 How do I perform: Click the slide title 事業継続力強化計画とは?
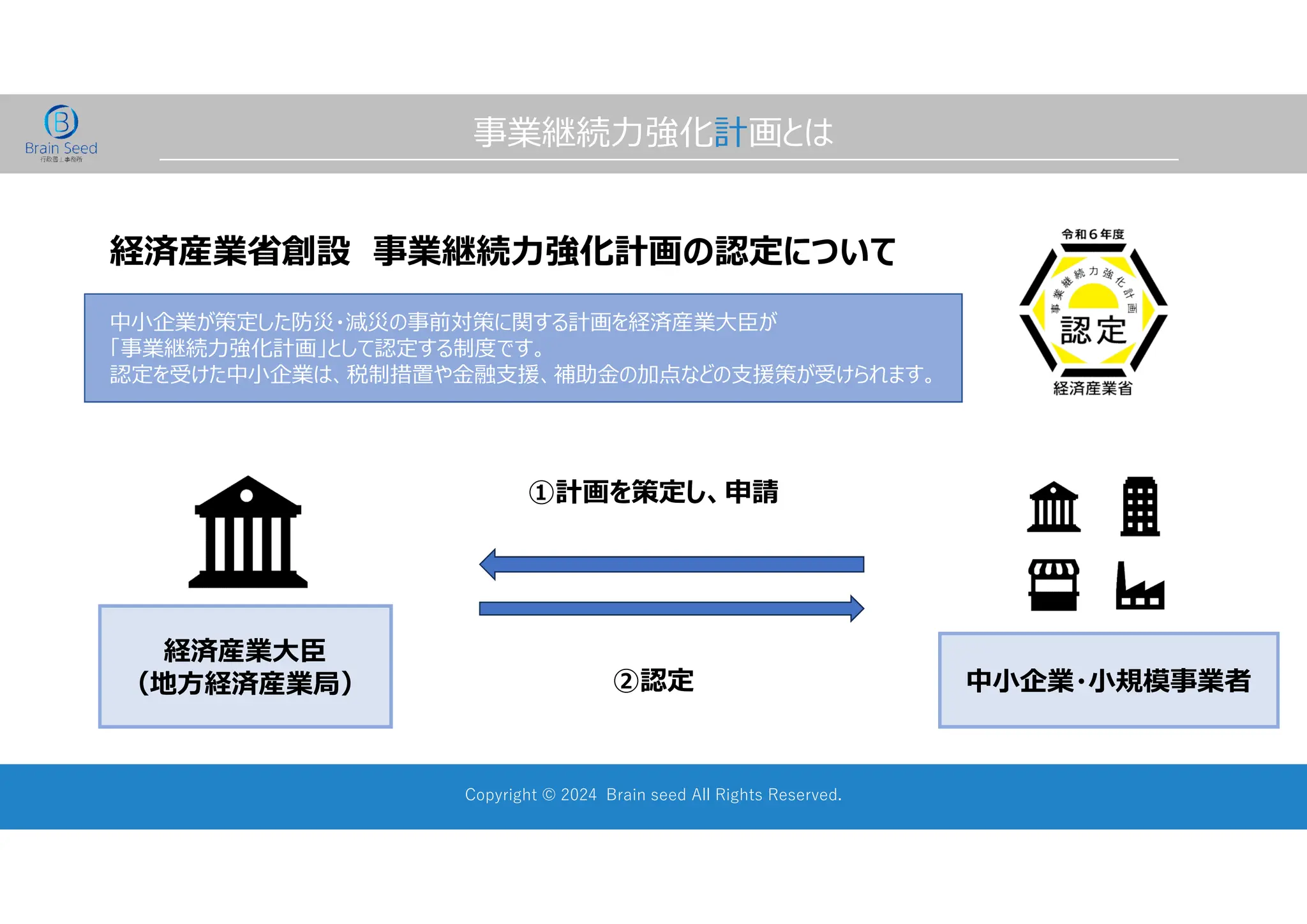coord(653,132)
